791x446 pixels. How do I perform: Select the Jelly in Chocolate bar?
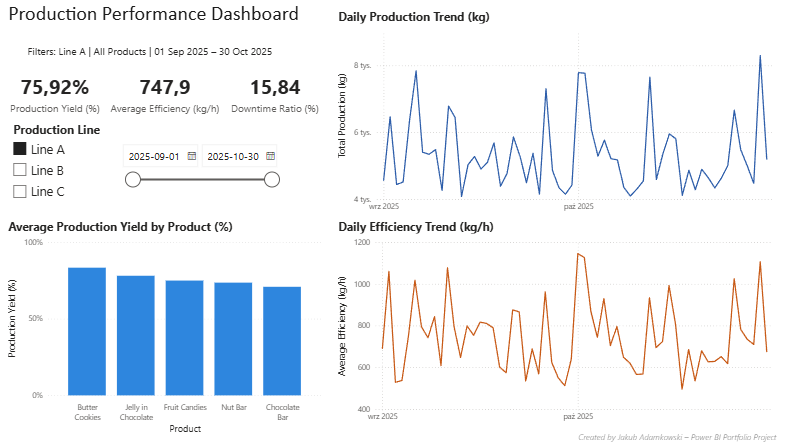click(136, 336)
